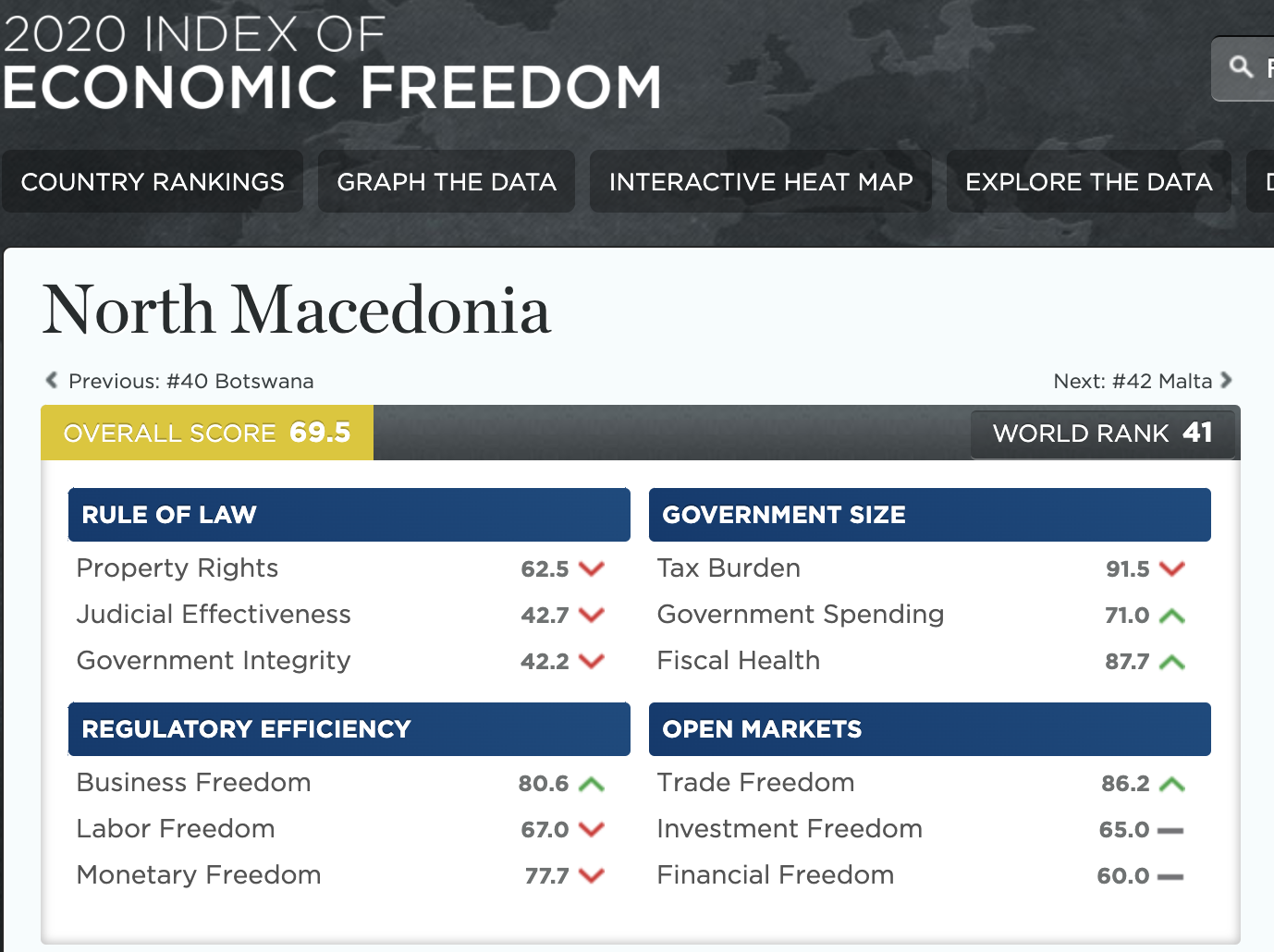Image resolution: width=1274 pixels, height=952 pixels.
Task: Go to Next: #42 Malta link
Action: pos(1133,381)
